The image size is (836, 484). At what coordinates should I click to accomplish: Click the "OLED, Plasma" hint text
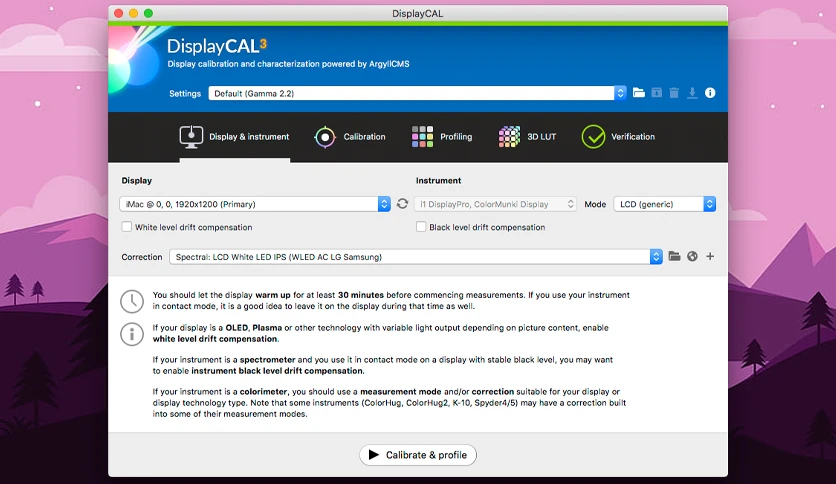(x=254, y=328)
